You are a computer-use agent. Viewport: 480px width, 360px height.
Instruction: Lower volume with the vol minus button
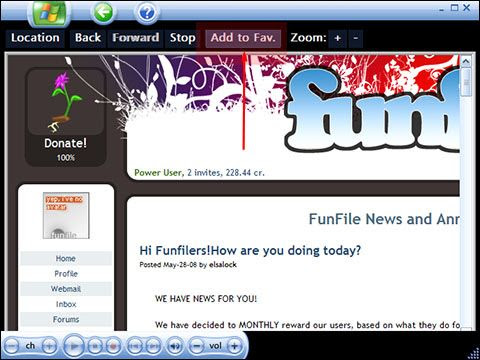click(197, 346)
